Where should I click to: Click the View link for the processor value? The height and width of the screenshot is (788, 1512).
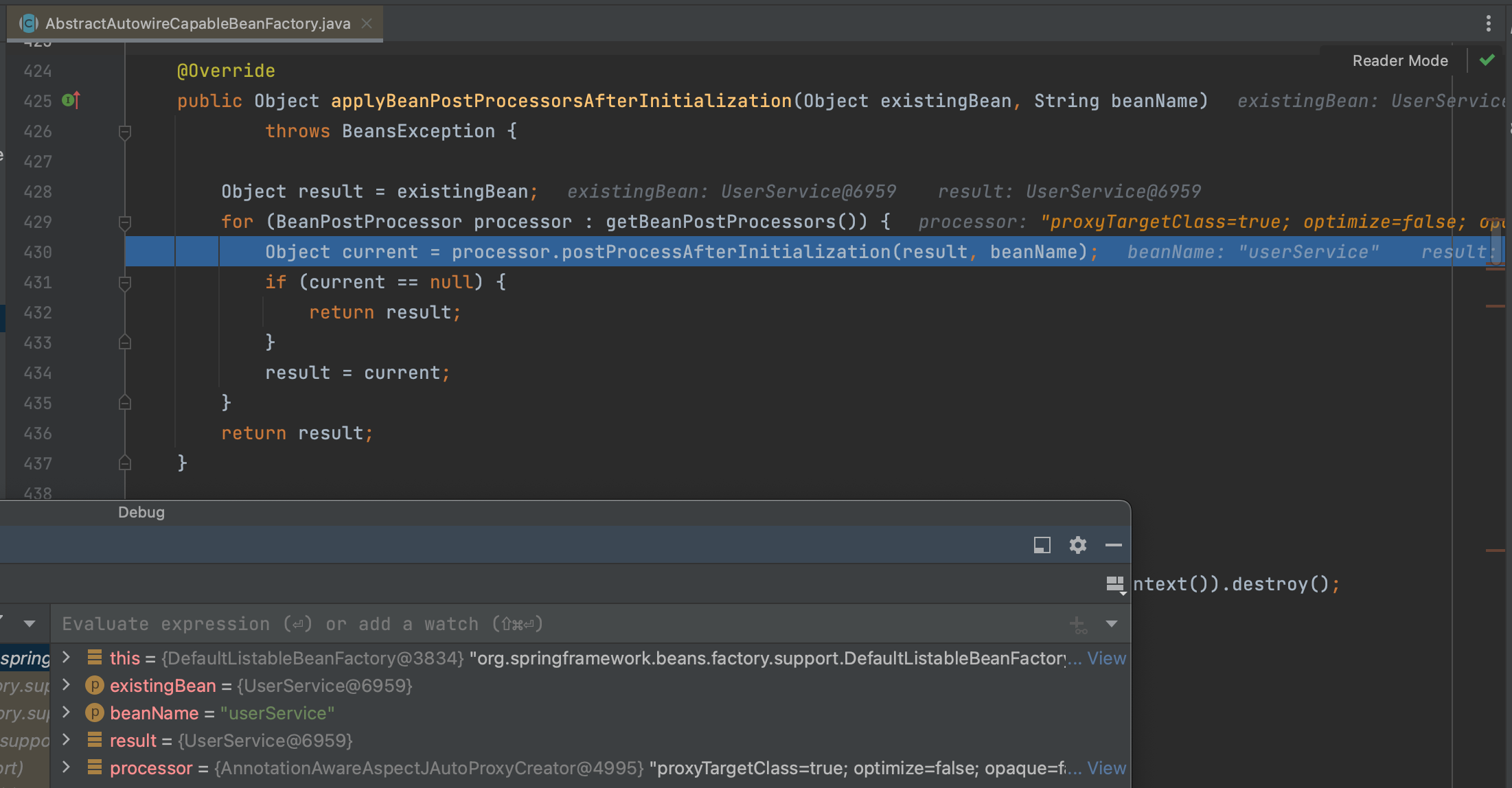[x=1106, y=768]
